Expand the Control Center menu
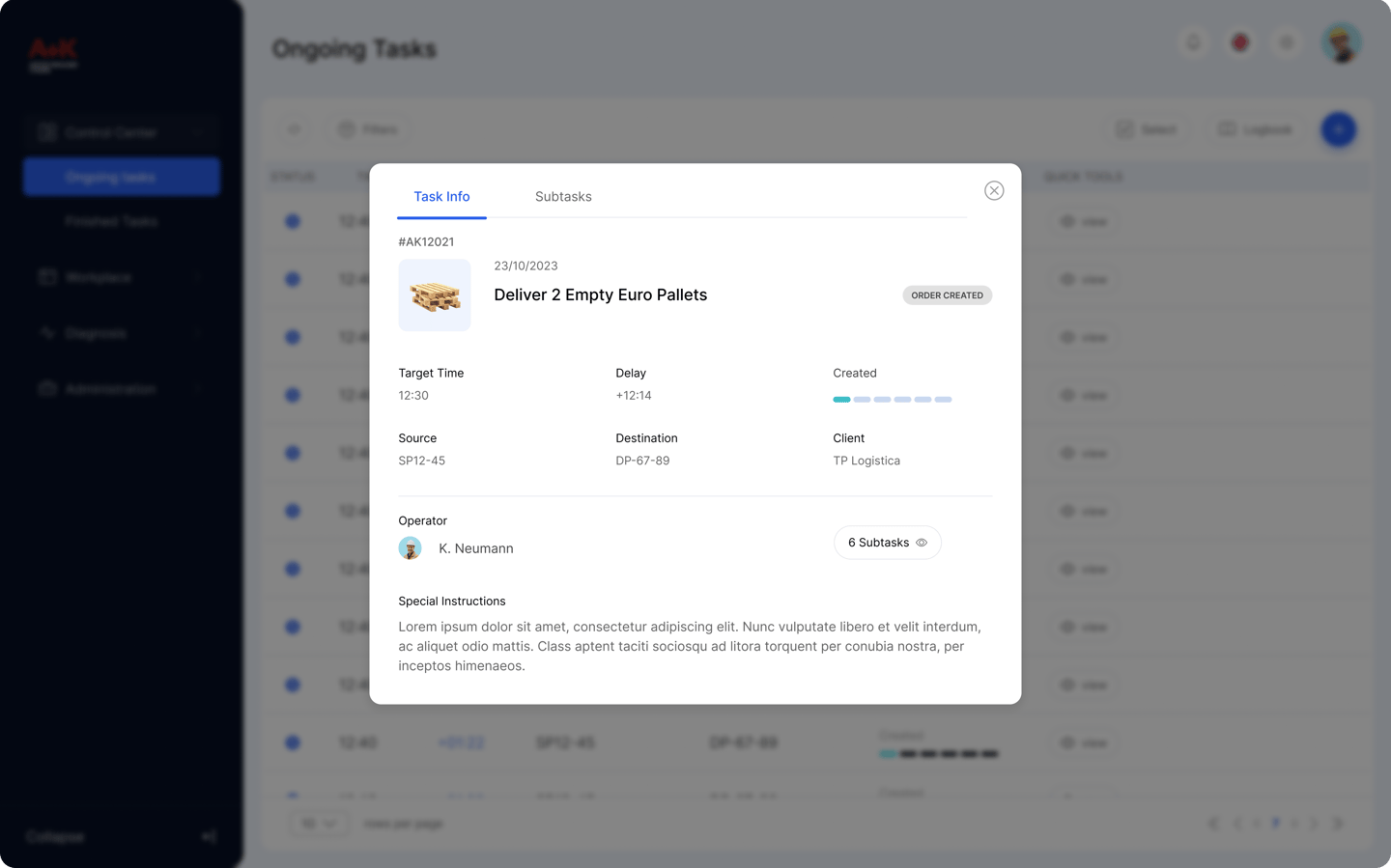Screen dimensions: 1391x868 121,132
